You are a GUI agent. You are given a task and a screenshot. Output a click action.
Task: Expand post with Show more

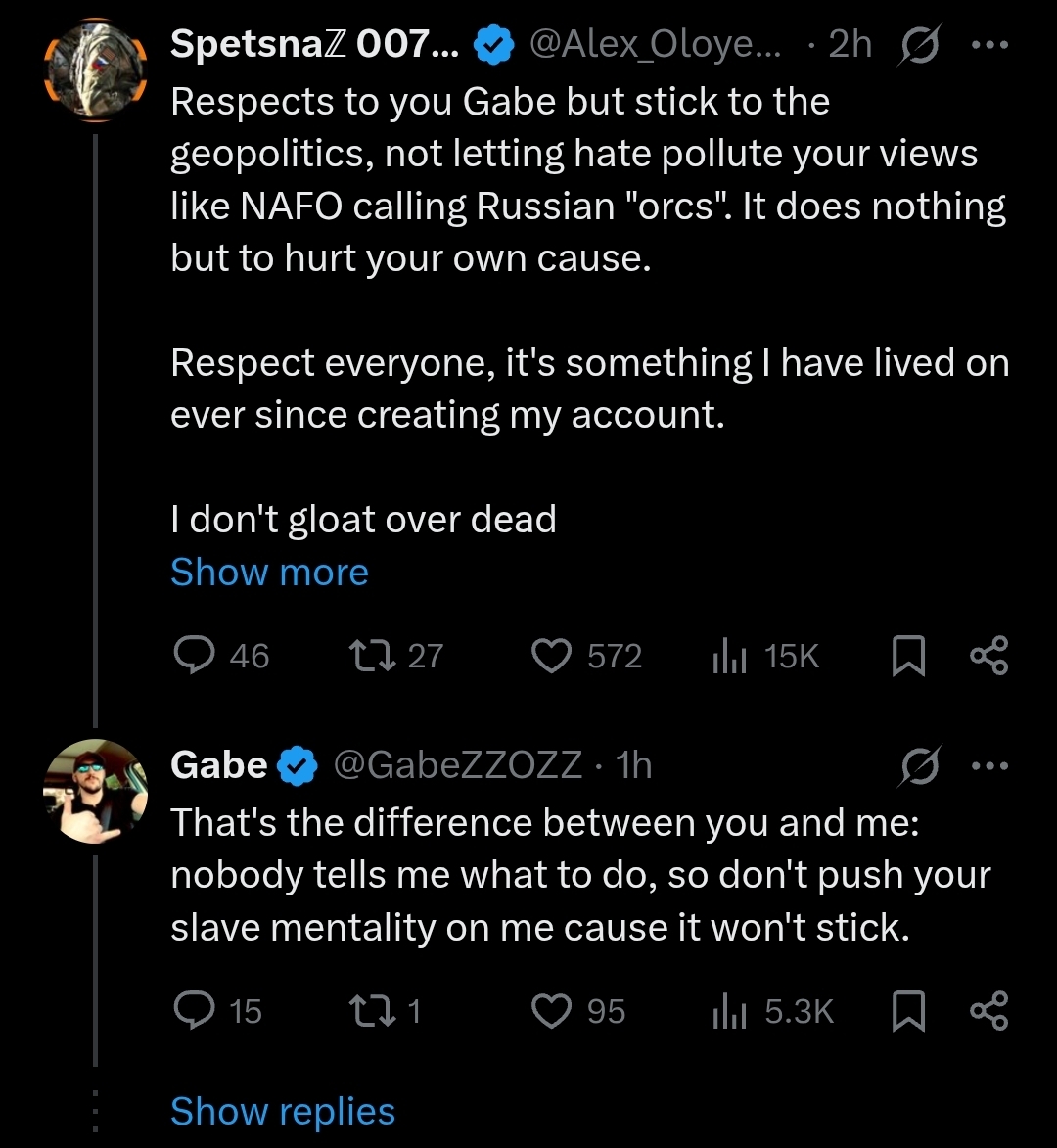269,572
